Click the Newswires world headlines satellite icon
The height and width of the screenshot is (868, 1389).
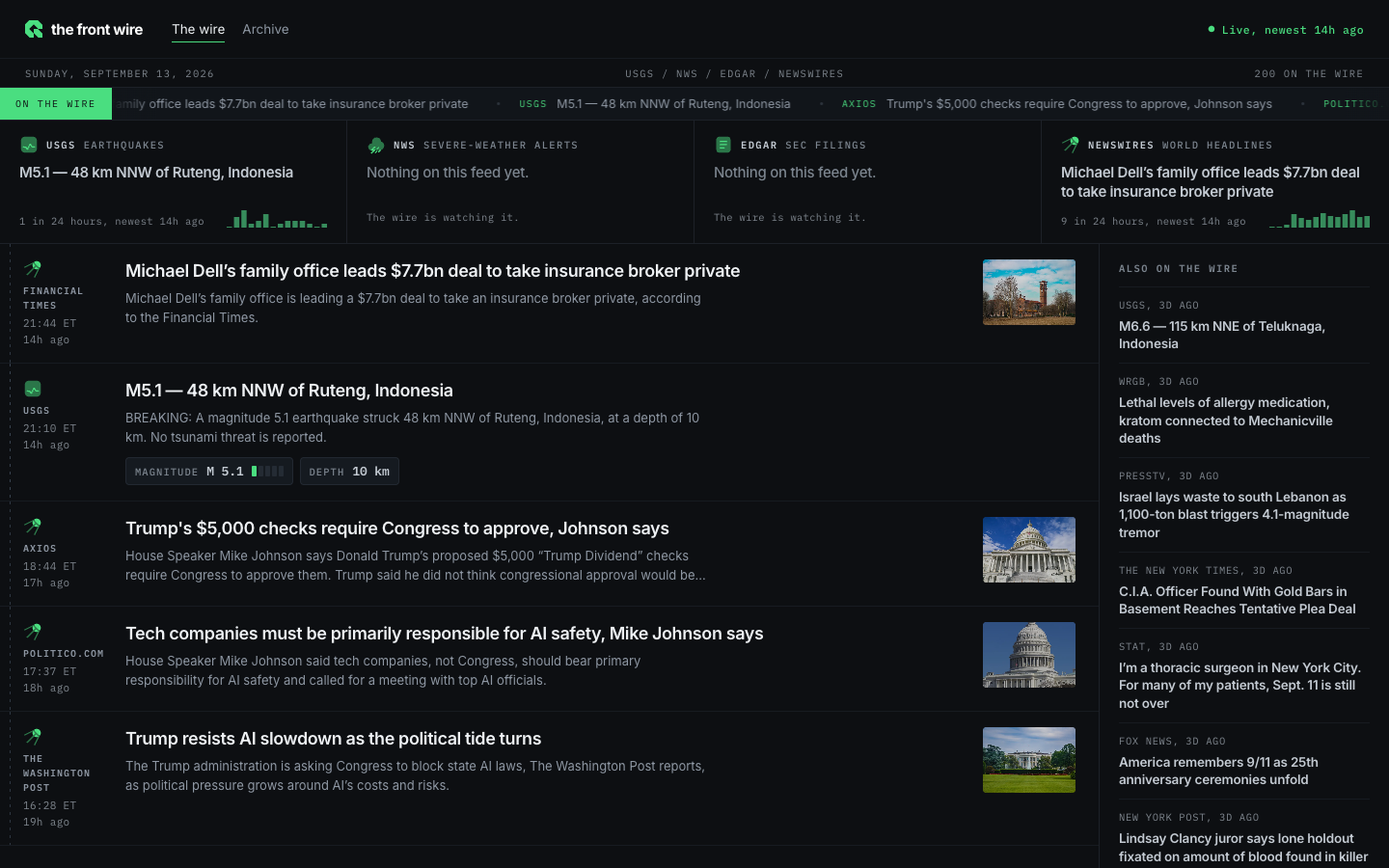click(x=1071, y=145)
